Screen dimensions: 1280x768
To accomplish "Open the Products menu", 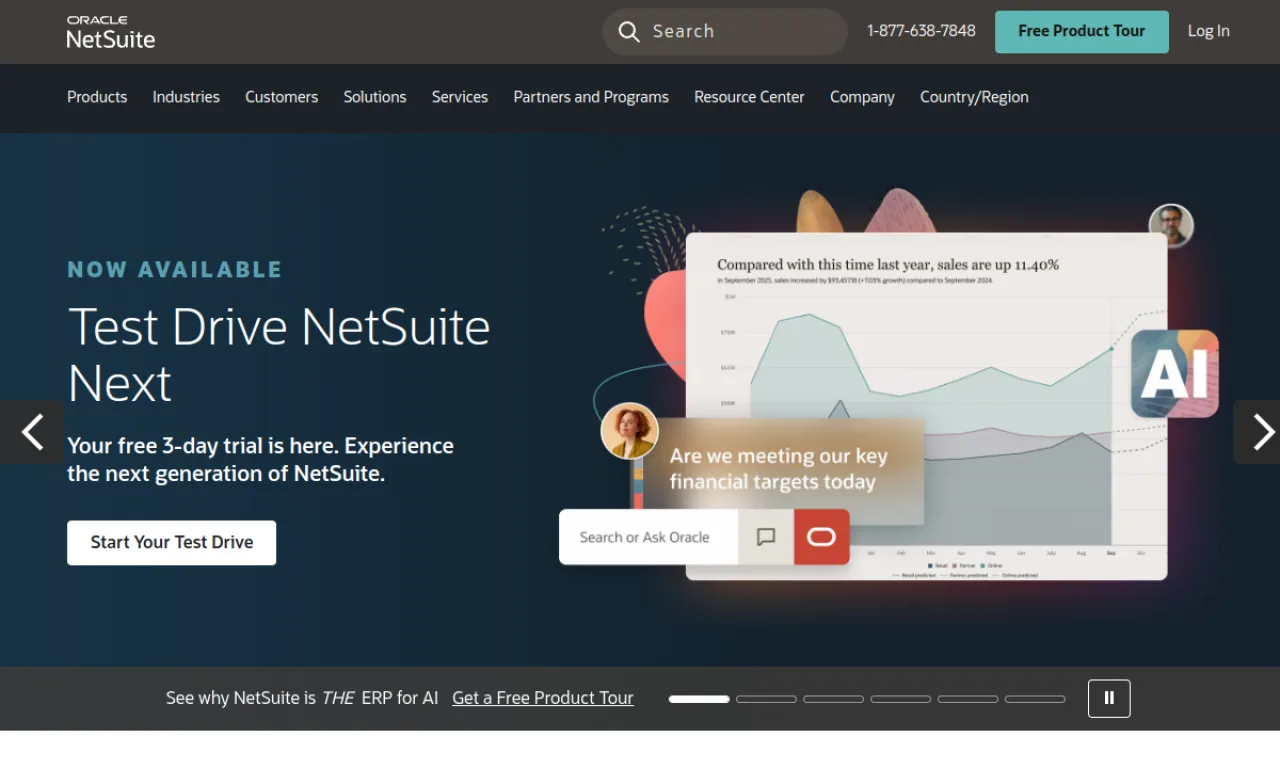I will 97,97.
